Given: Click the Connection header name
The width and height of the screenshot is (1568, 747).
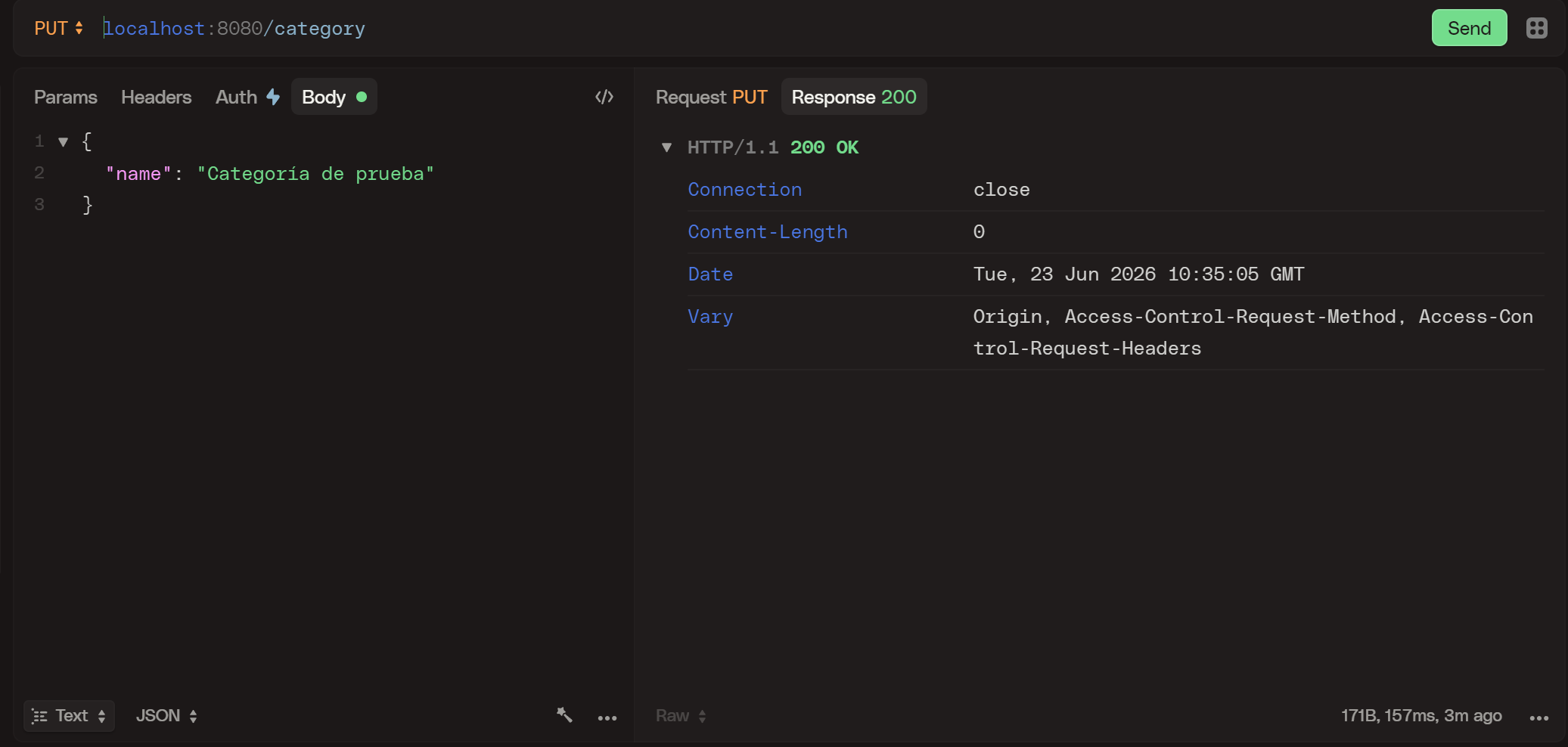Looking at the screenshot, I should [x=744, y=190].
